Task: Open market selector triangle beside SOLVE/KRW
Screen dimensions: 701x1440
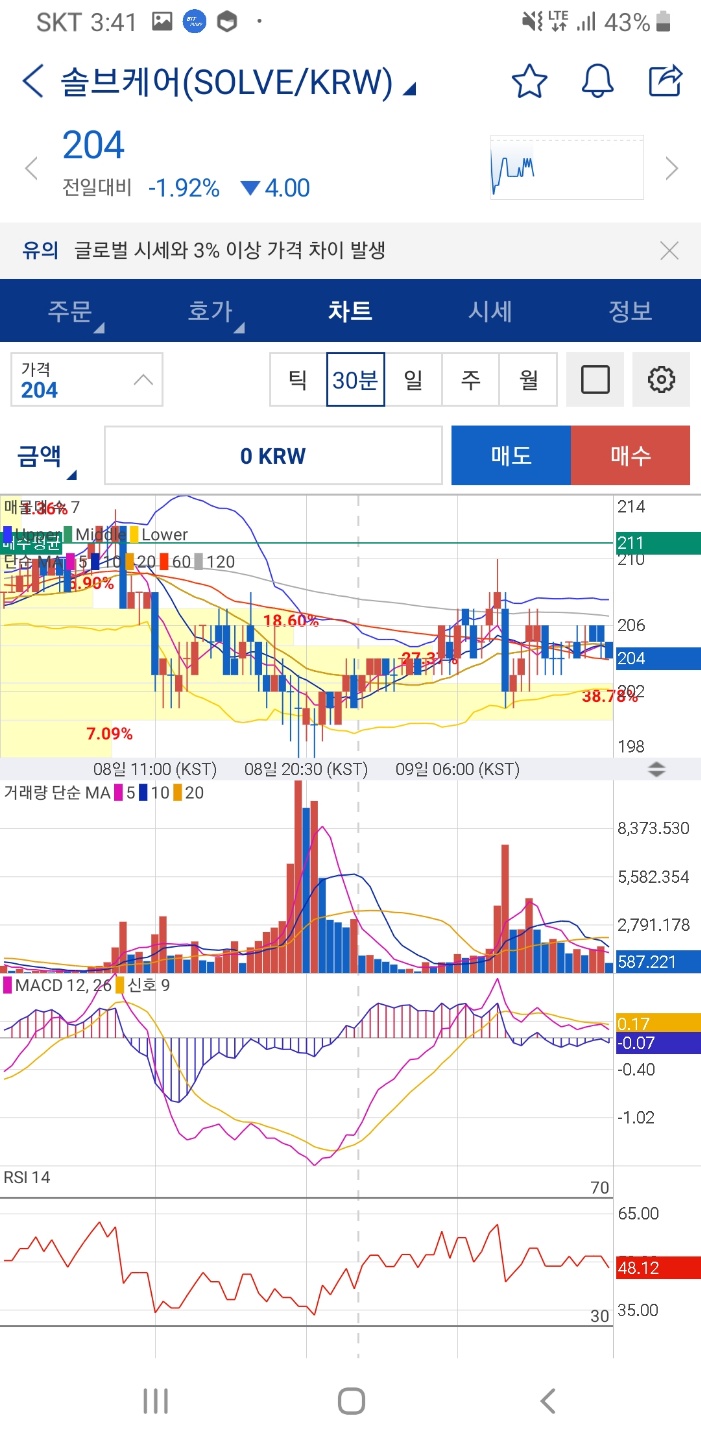Action: [x=409, y=89]
